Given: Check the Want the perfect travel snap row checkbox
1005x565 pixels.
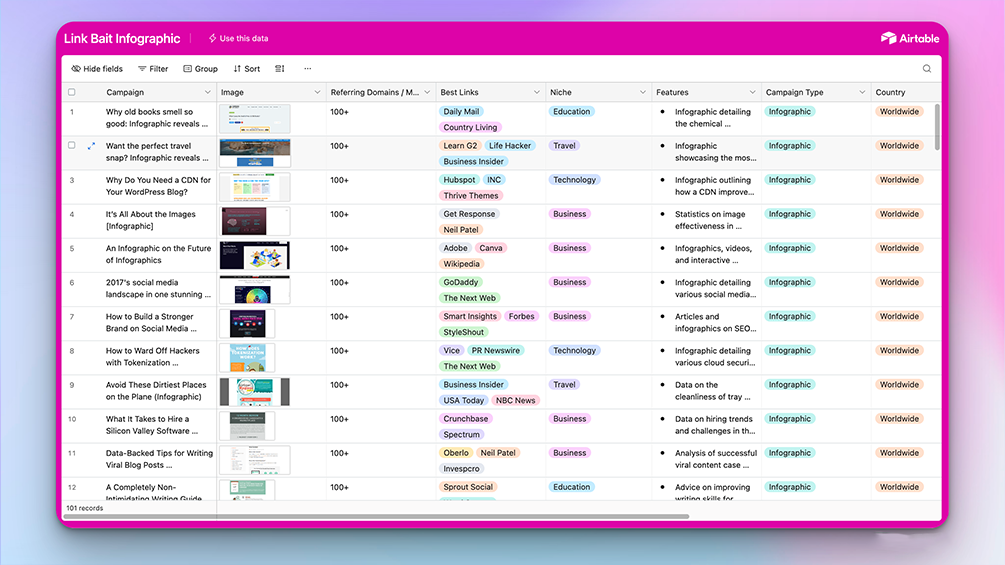Looking at the screenshot, I should [x=72, y=145].
